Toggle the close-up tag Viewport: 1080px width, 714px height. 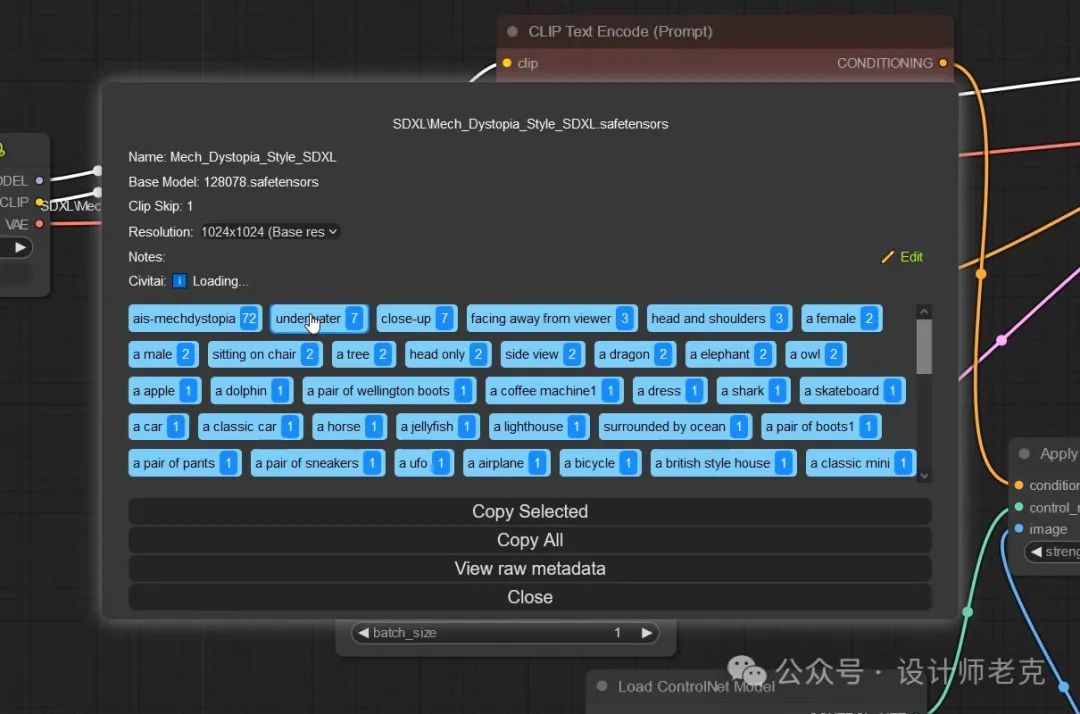[417, 318]
